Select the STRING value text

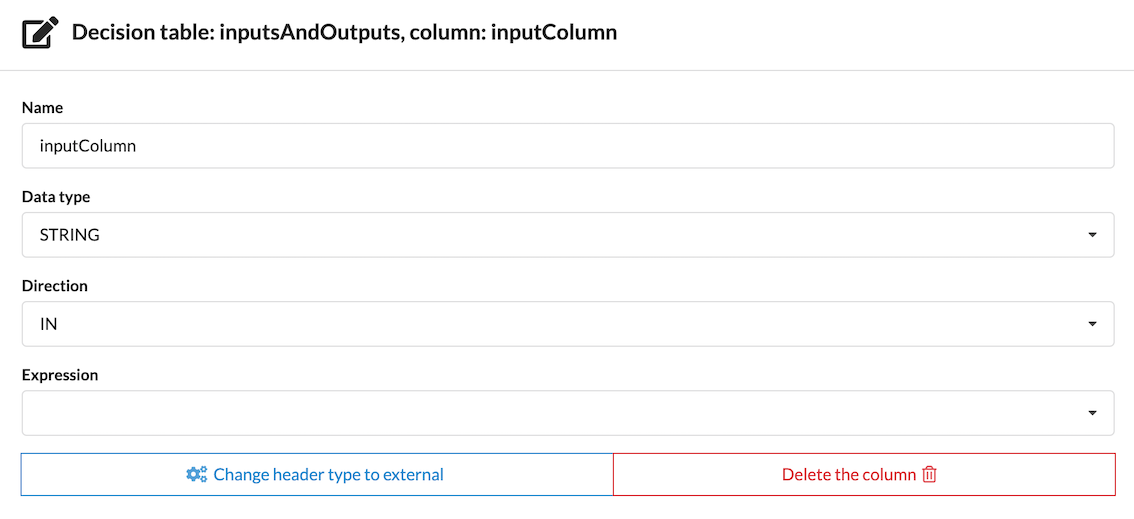[70, 235]
